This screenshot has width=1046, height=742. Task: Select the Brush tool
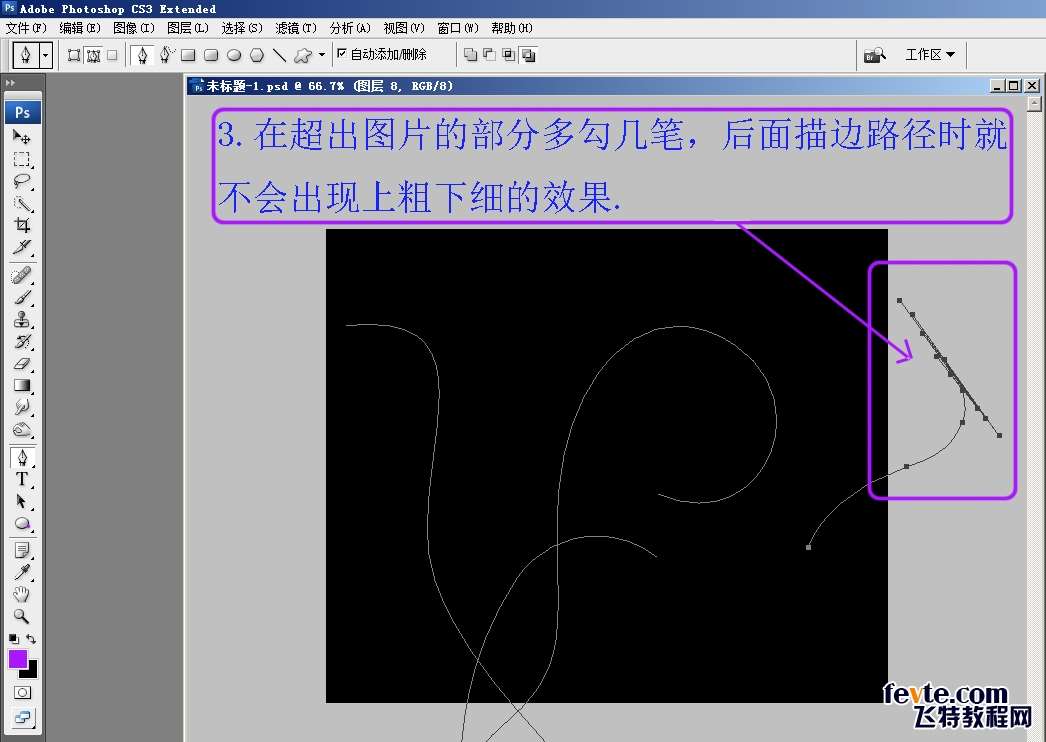(22, 297)
